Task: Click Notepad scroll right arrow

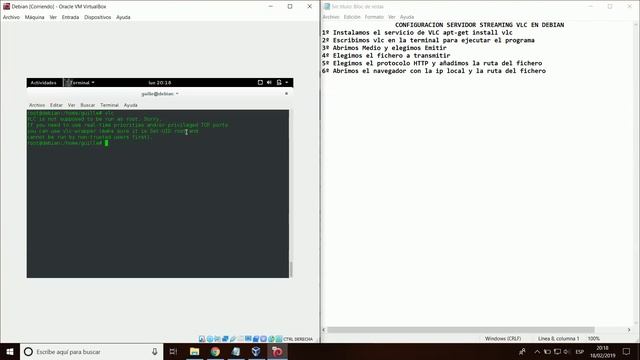Action: click(629, 330)
